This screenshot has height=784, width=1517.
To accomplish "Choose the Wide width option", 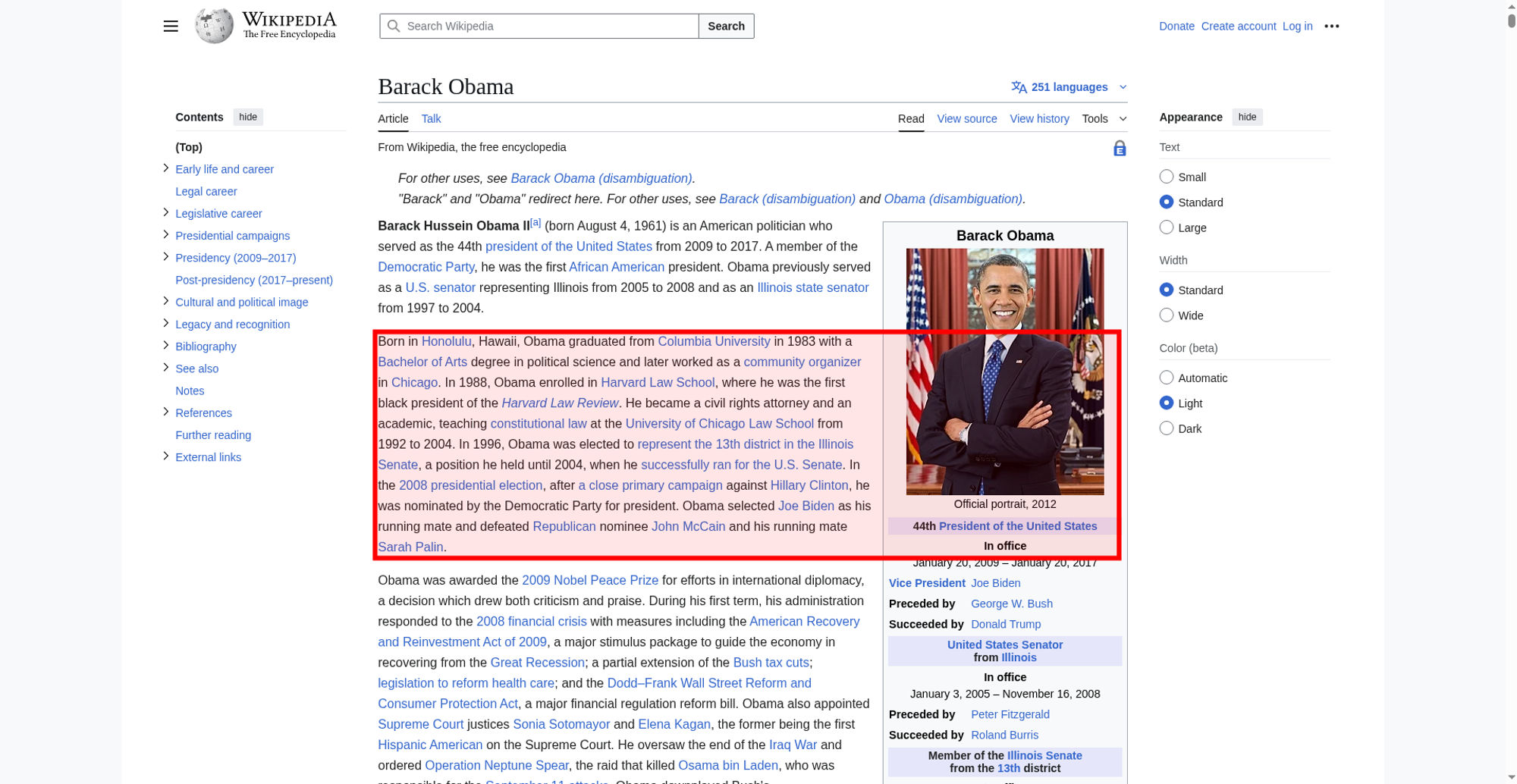I will (1167, 315).
